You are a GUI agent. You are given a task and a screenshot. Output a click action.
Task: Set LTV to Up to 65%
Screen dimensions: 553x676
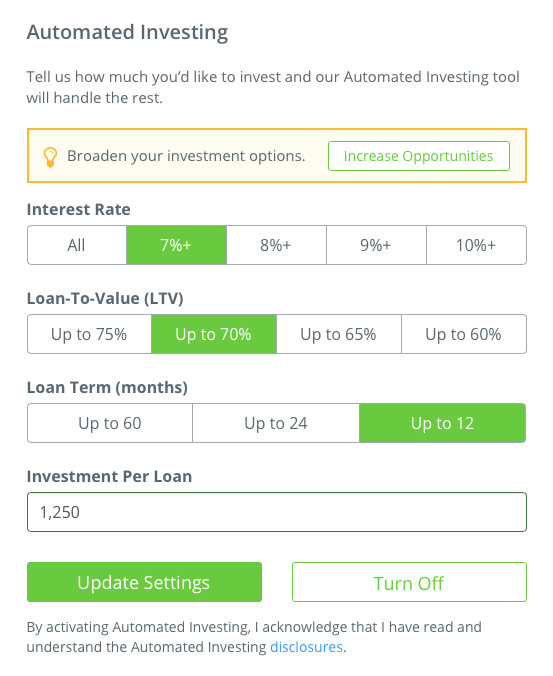pyautogui.click(x=339, y=334)
